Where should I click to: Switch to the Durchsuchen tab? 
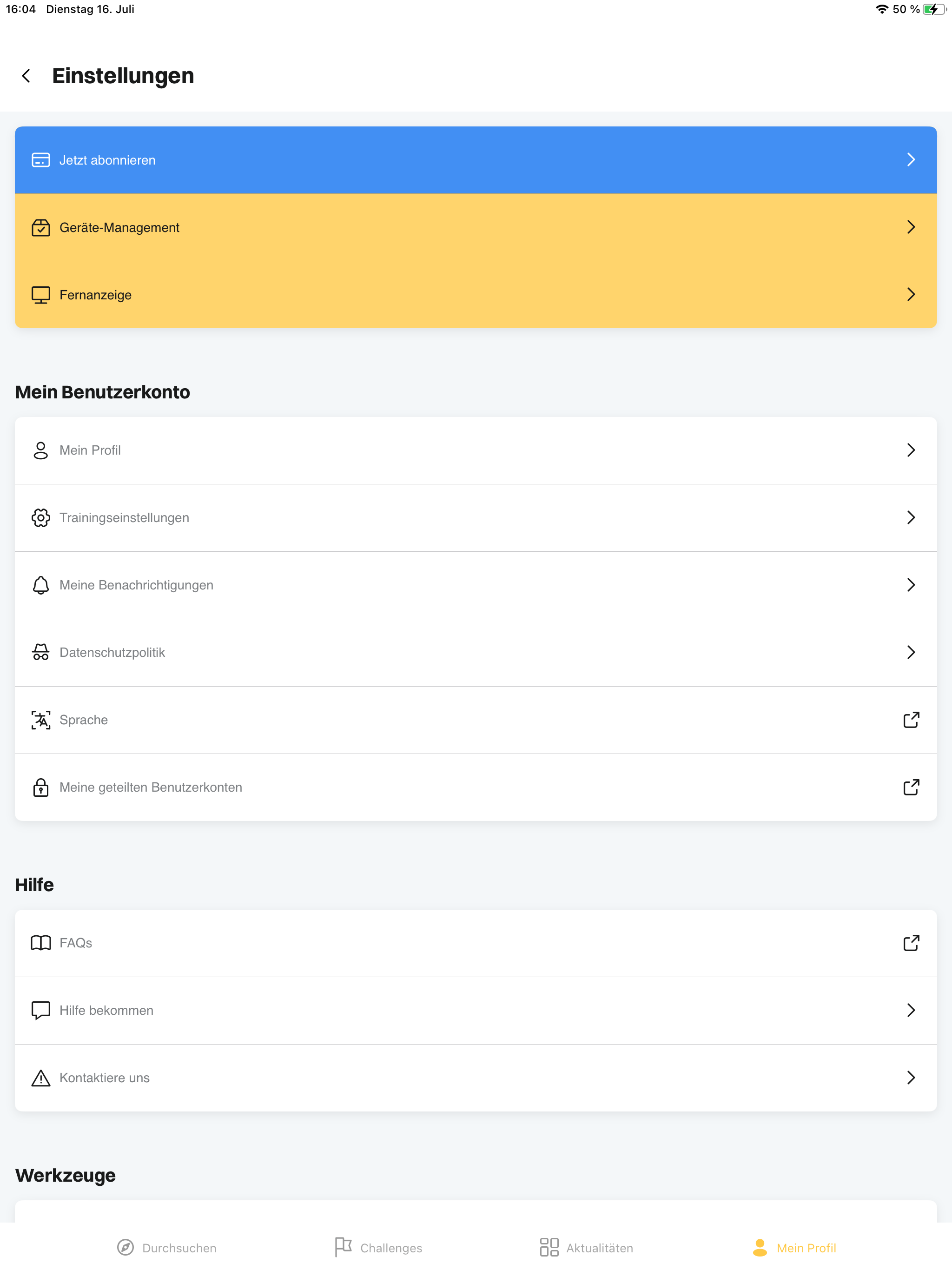166,1247
